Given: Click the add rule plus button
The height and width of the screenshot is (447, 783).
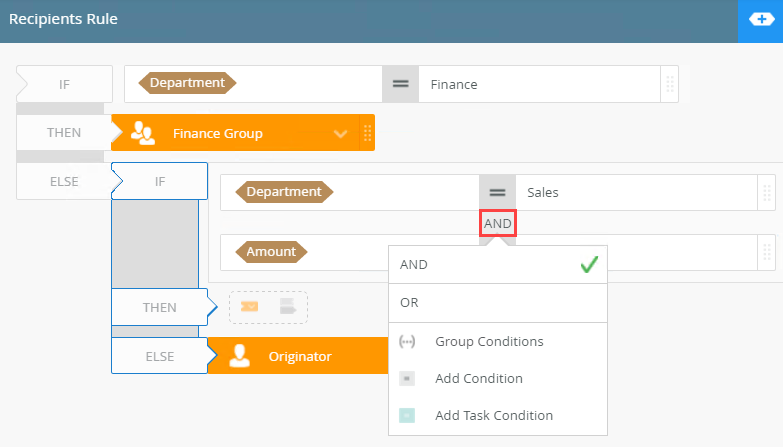Looking at the screenshot, I should 760,20.
